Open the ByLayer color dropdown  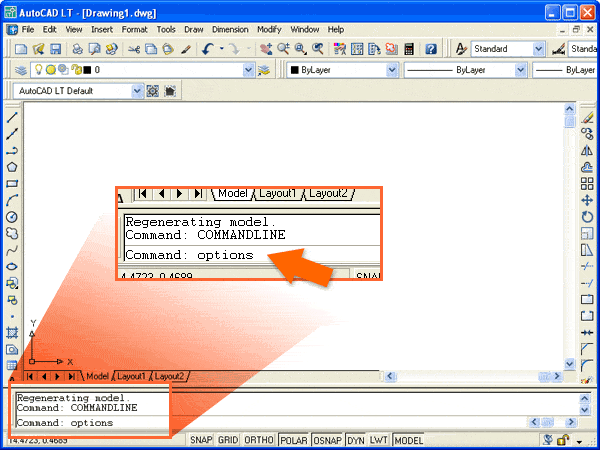(393, 70)
